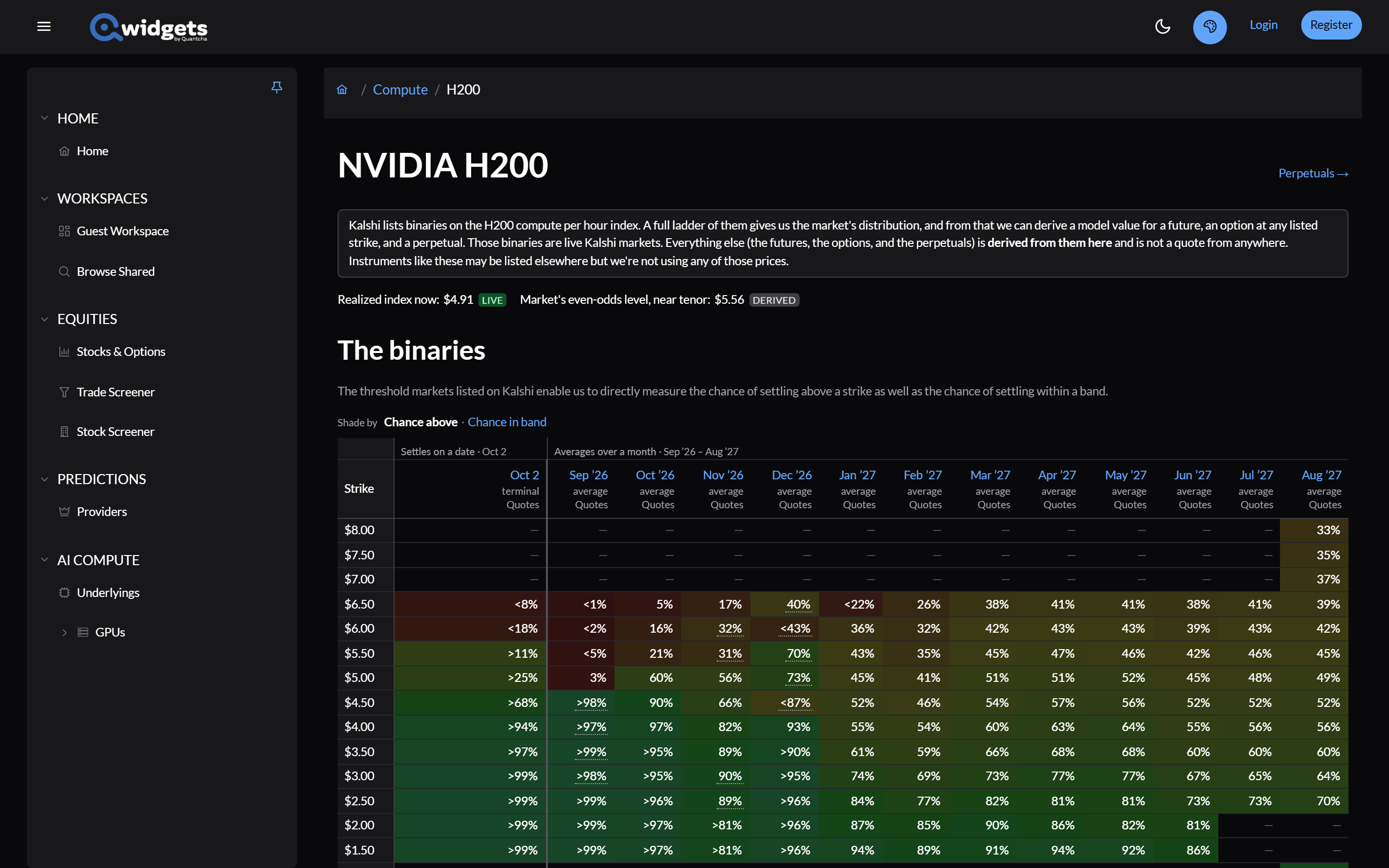Open the hamburger menu
The width and height of the screenshot is (1389, 868).
click(x=44, y=27)
